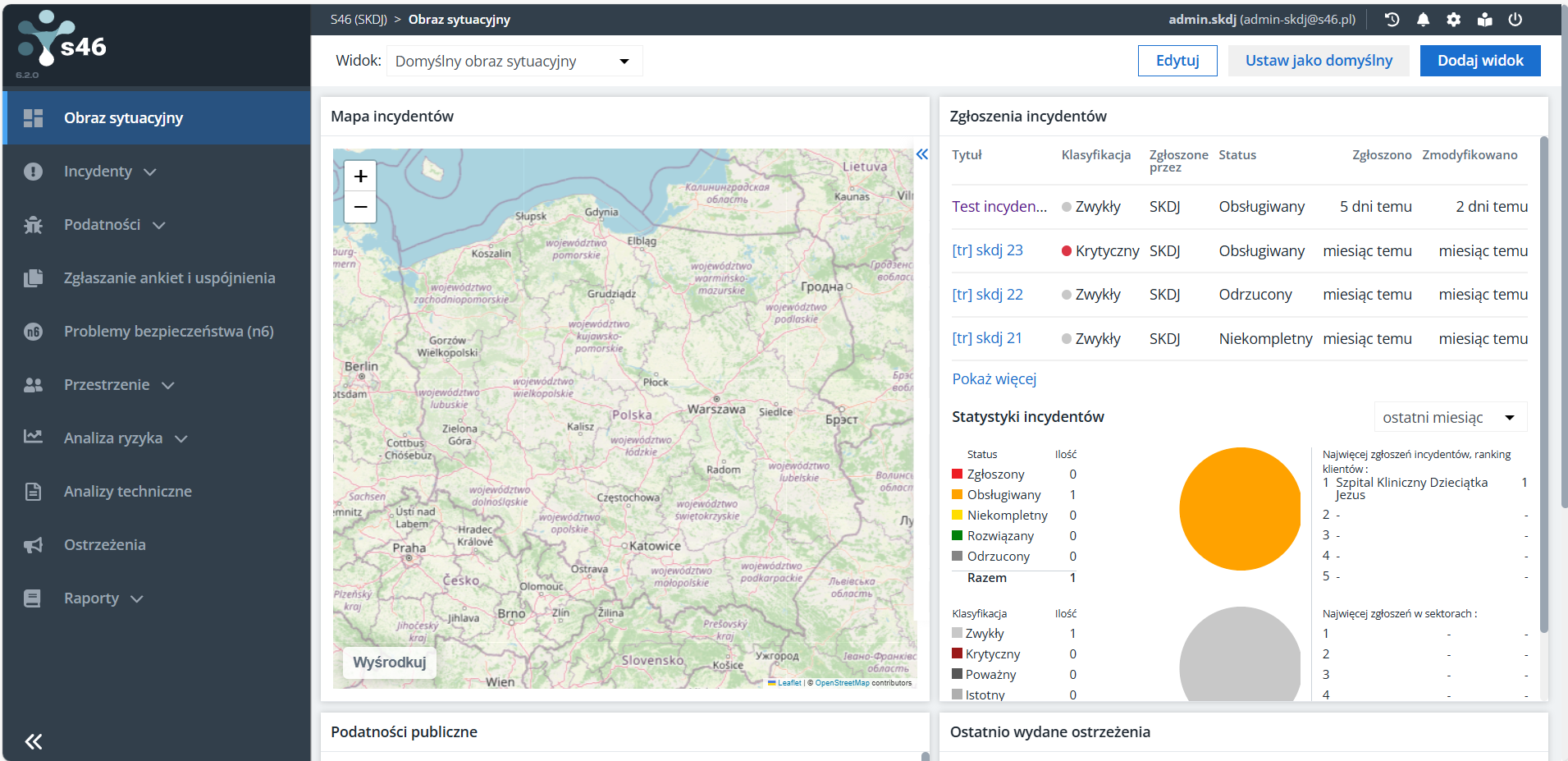Collapse map panel using blue double arrow
The height and width of the screenshot is (761, 1568).
[x=921, y=154]
